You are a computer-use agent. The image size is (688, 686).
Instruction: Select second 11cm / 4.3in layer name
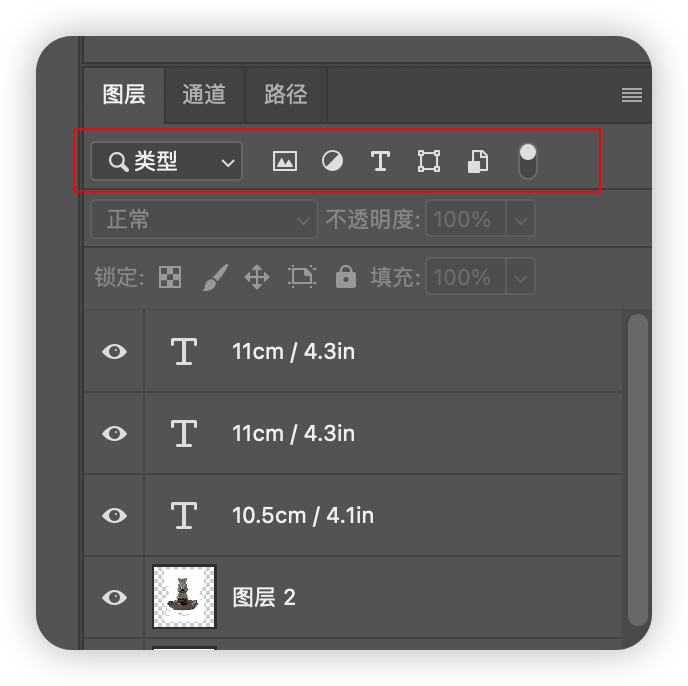click(293, 434)
